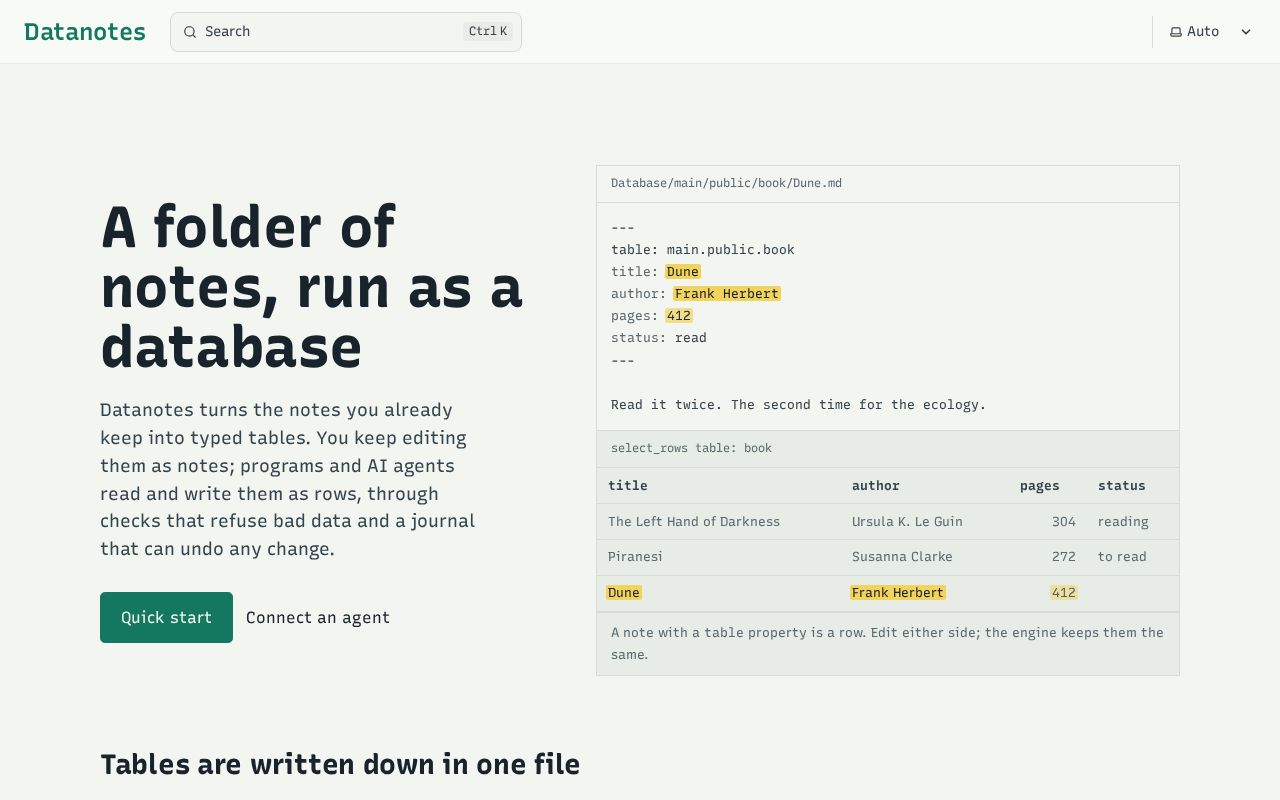Click the title column header

point(628,486)
